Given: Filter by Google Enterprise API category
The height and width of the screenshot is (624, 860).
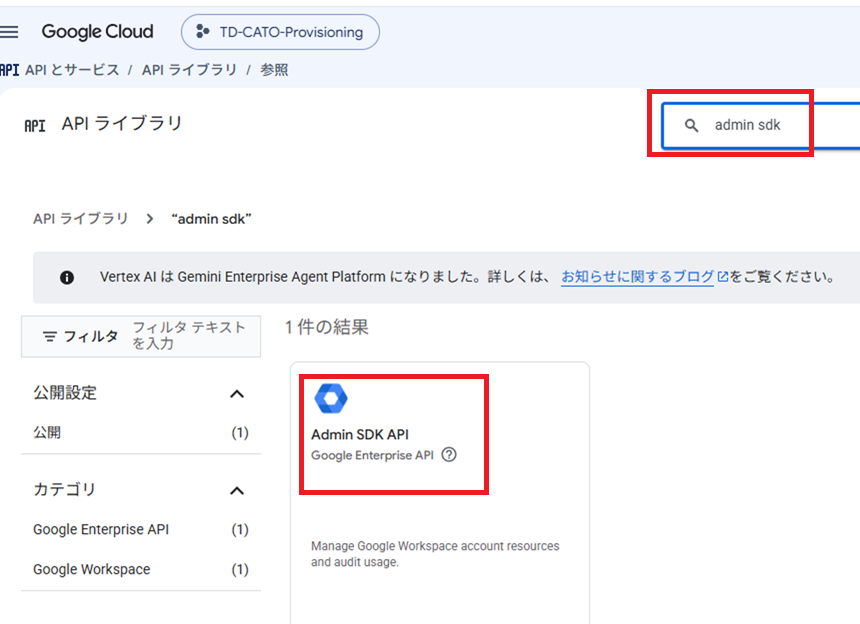Looking at the screenshot, I should pyautogui.click(x=101, y=529).
